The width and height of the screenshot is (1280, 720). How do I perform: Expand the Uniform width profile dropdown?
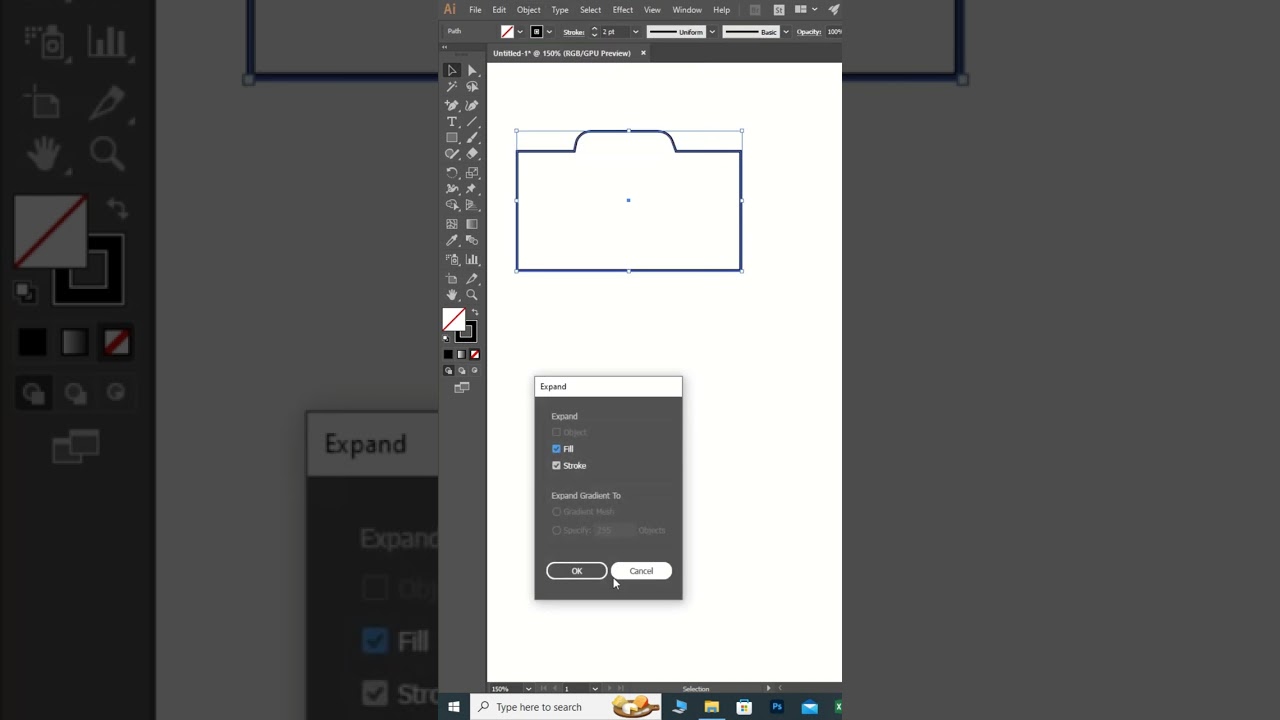712,32
